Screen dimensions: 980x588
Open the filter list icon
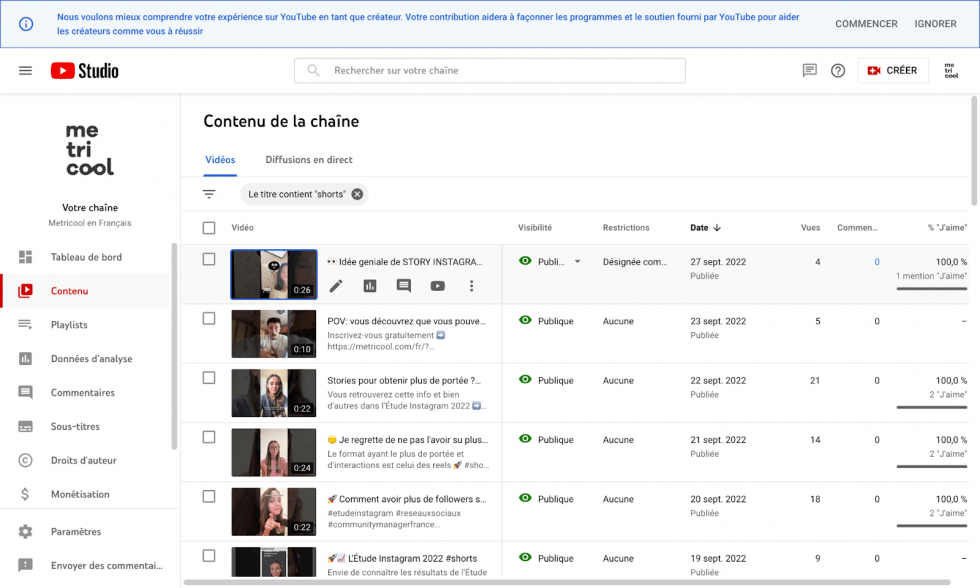209,194
